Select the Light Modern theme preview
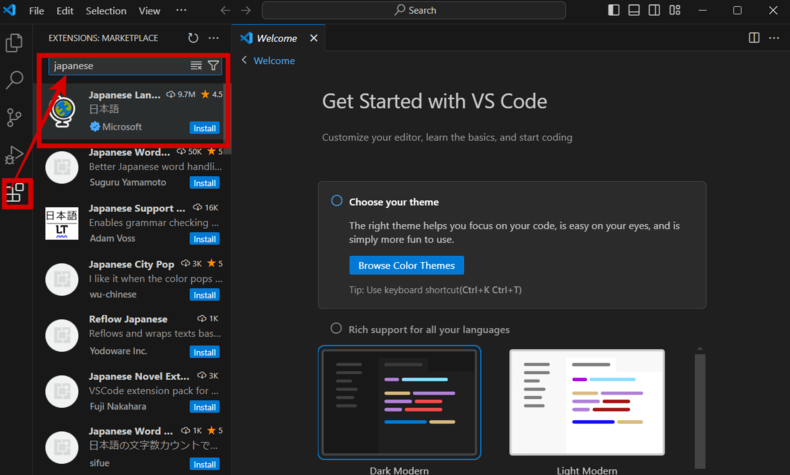 click(x=587, y=402)
